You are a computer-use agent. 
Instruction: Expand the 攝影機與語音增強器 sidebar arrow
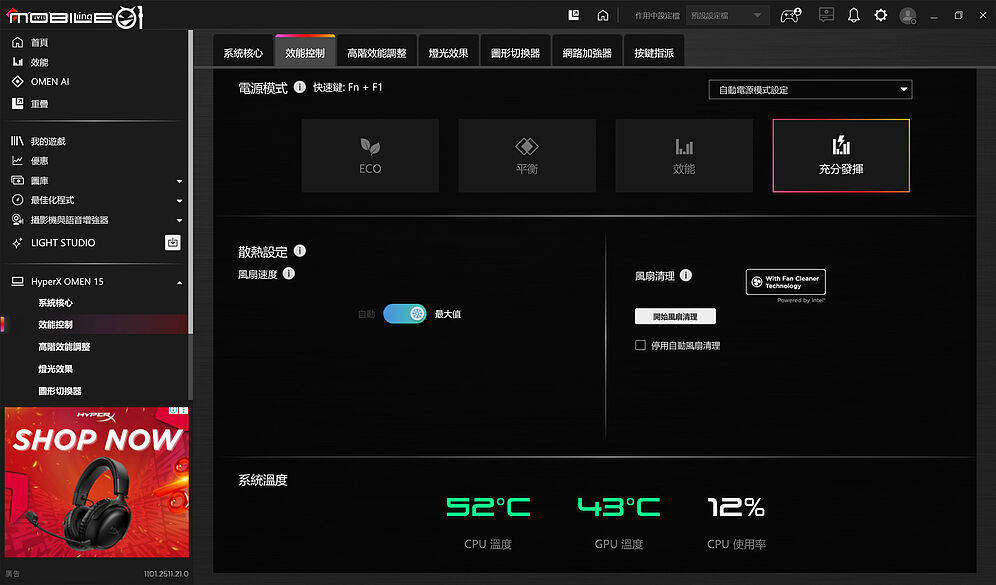179,220
